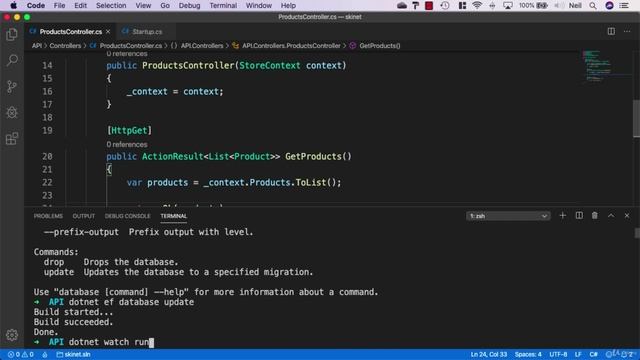Open the battery status in menu bar
Image resolution: width=640 pixels, height=360 pixels.
click(533, 5)
